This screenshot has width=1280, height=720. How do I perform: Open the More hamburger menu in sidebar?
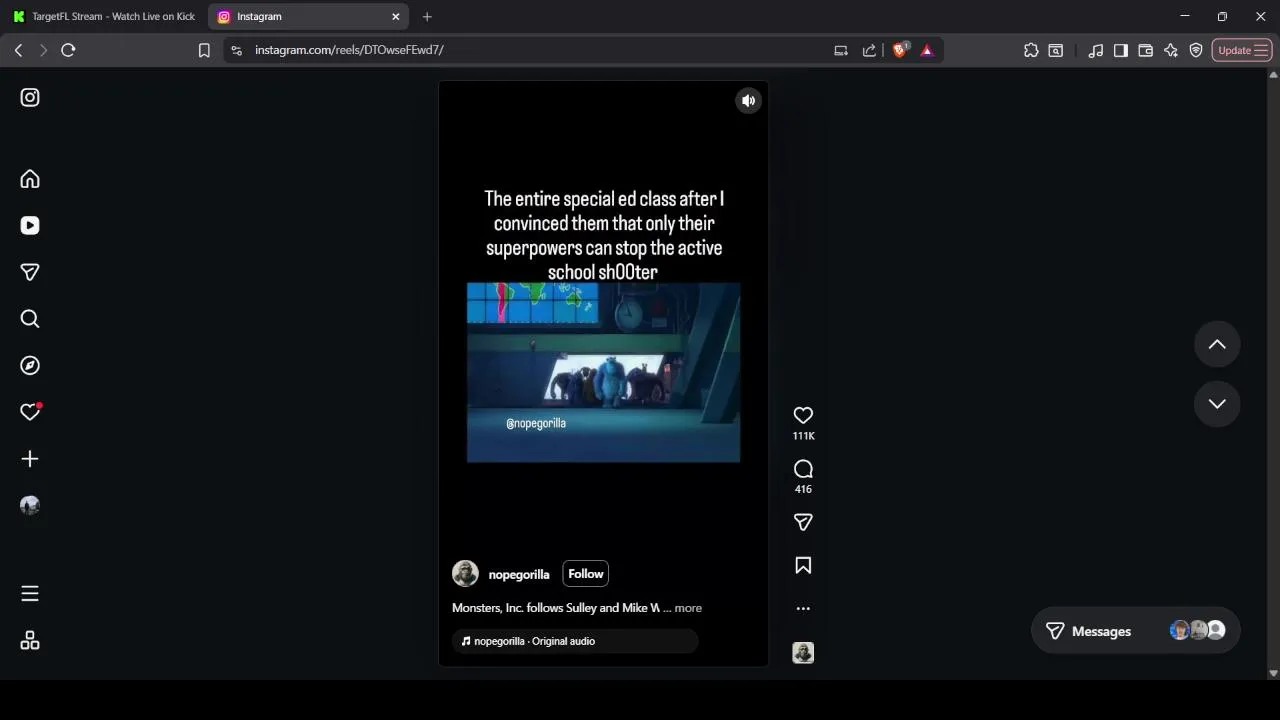coord(30,594)
